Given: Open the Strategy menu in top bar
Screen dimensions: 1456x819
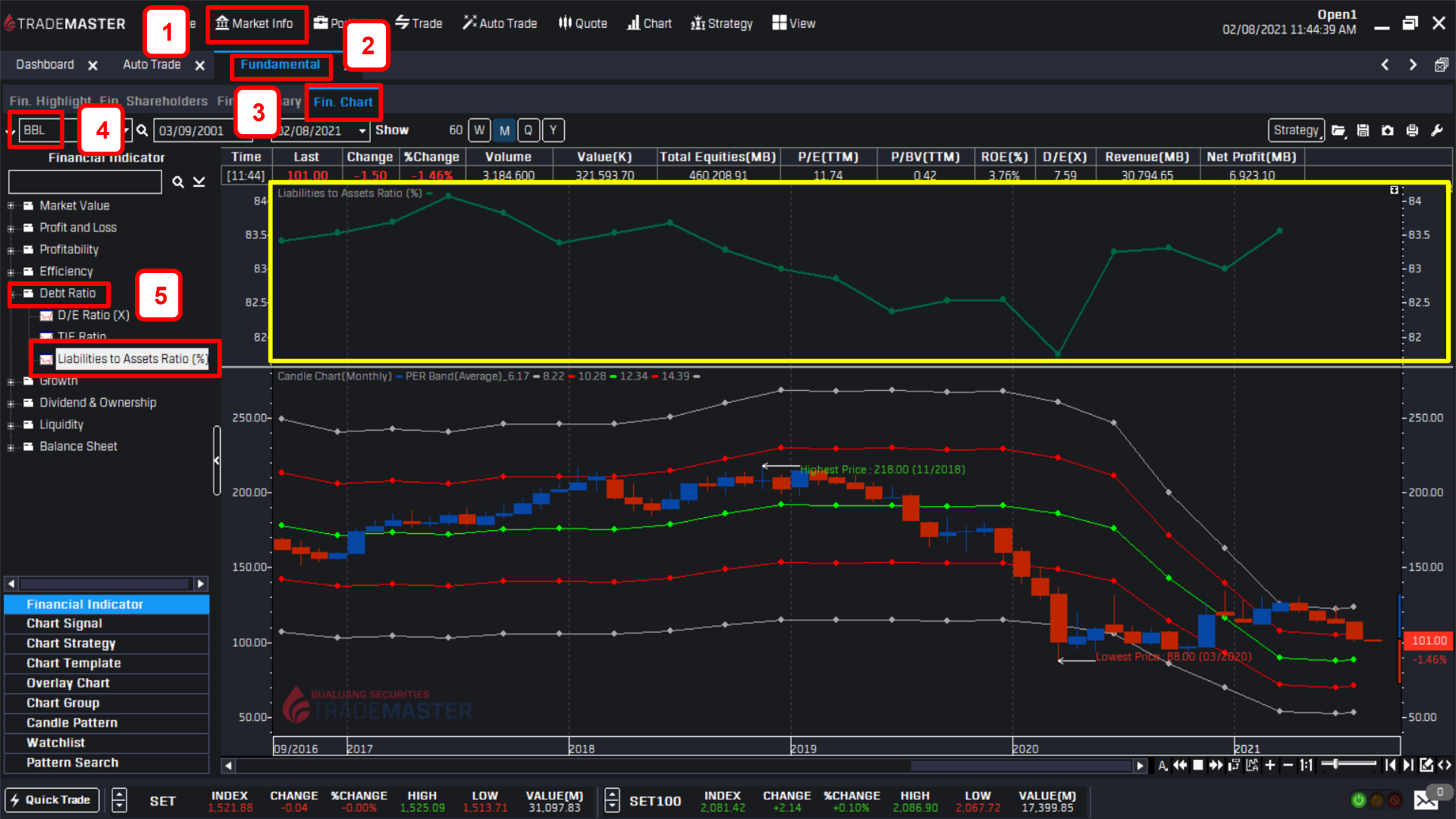Looking at the screenshot, I should [722, 23].
